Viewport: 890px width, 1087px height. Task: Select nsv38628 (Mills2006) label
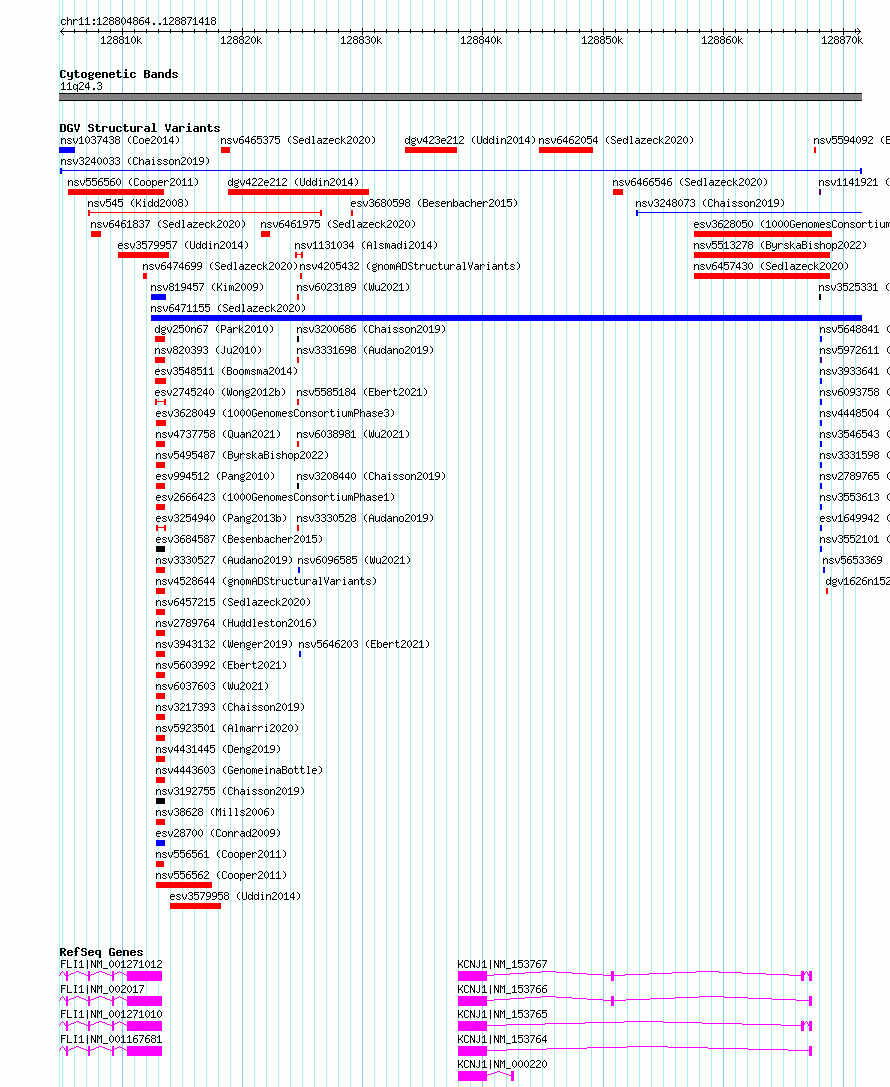(x=215, y=812)
